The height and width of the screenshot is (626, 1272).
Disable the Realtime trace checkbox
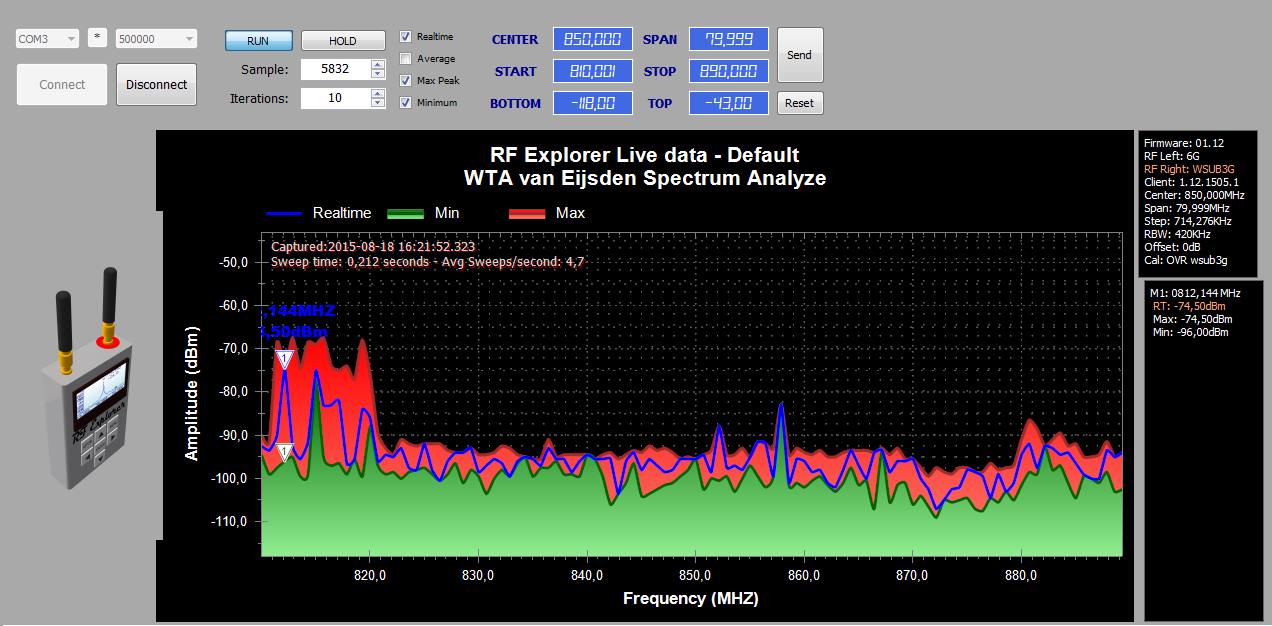click(x=405, y=37)
